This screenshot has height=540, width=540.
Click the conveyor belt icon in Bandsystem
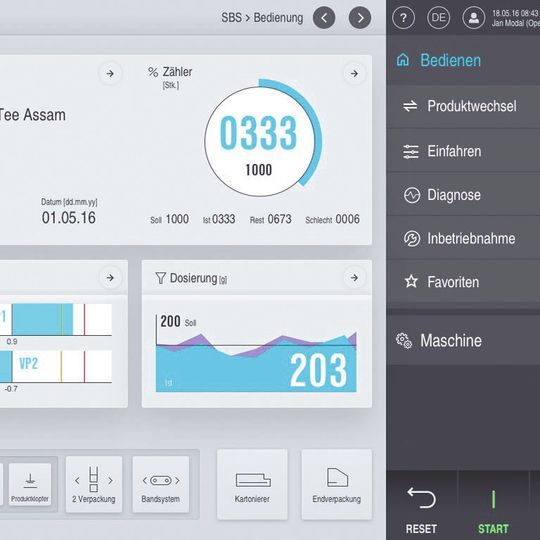[x=161, y=480]
